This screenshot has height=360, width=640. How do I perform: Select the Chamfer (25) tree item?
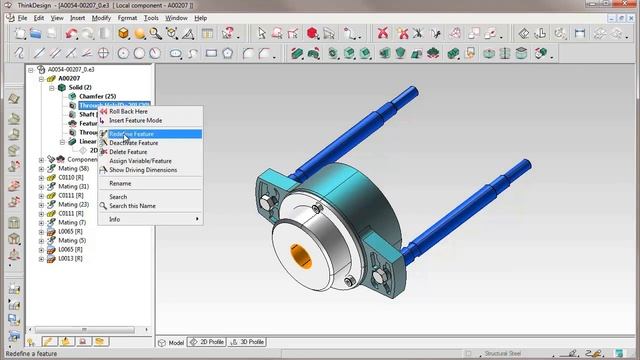pos(97,96)
